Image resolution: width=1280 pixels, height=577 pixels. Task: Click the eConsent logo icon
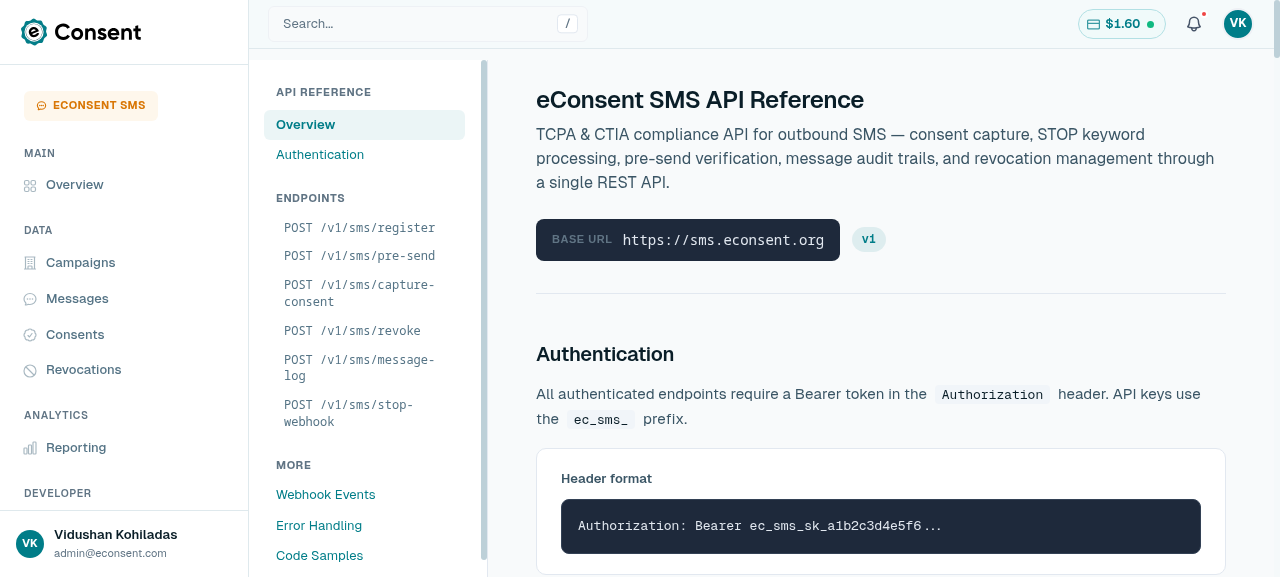30,31
